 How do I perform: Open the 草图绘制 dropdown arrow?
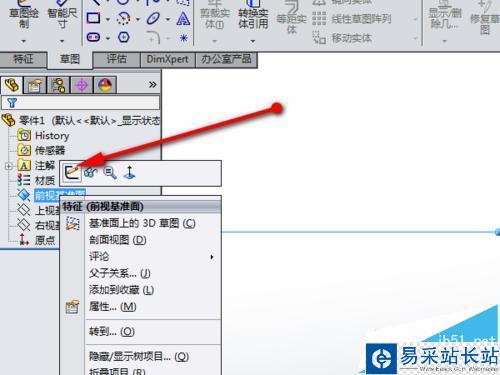(x=24, y=41)
